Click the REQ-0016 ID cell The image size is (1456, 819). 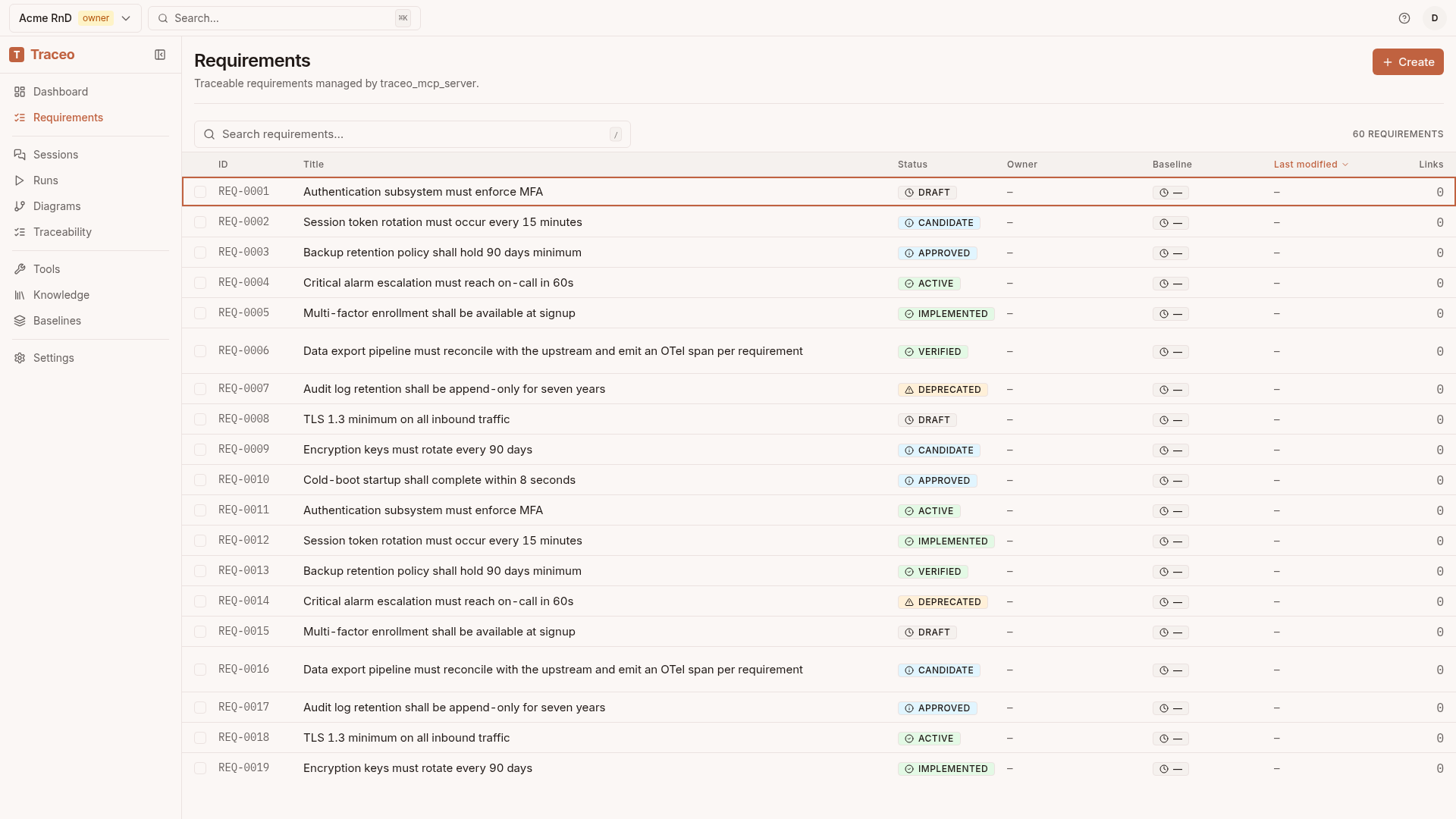(x=243, y=670)
